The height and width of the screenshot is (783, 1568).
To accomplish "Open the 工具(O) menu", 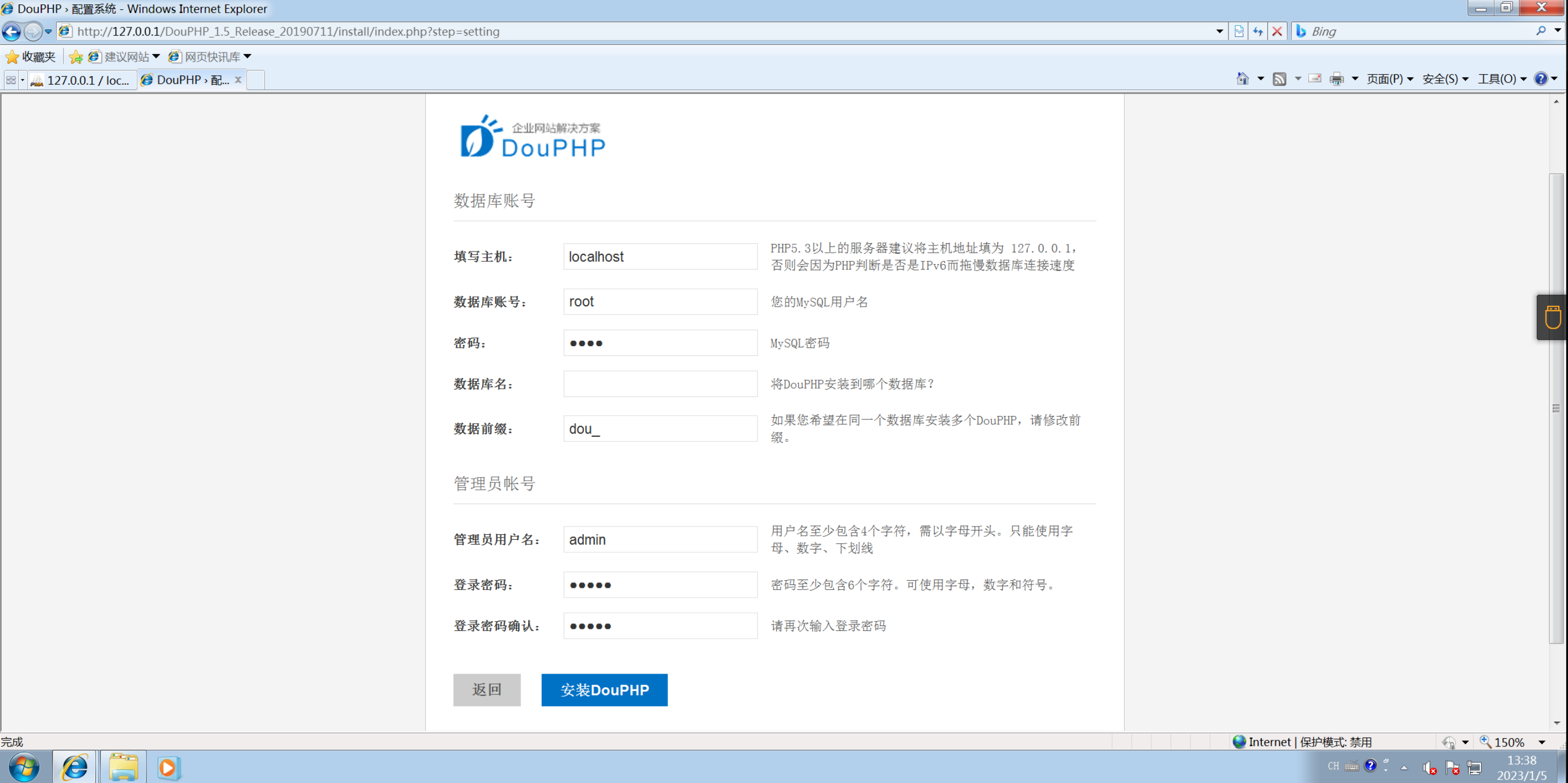I will (1502, 79).
